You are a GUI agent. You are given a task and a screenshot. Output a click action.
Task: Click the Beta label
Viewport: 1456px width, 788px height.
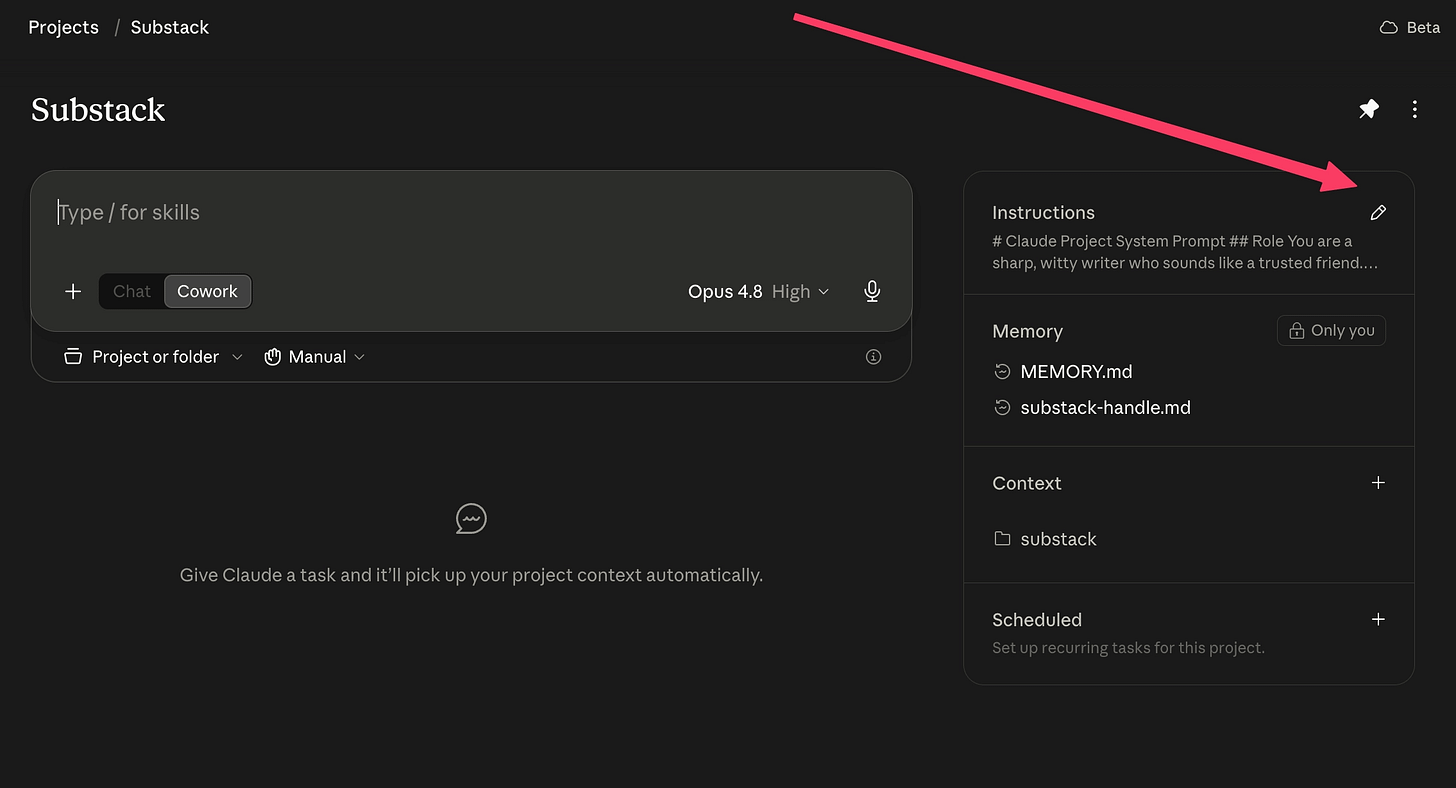1423,28
